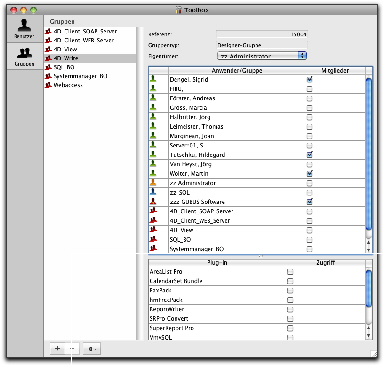Viewport: 387px width, 373px height.
Task: Click group icon beside 4D_Client_WEB_Server in Gruppen list
Action: 48,40
